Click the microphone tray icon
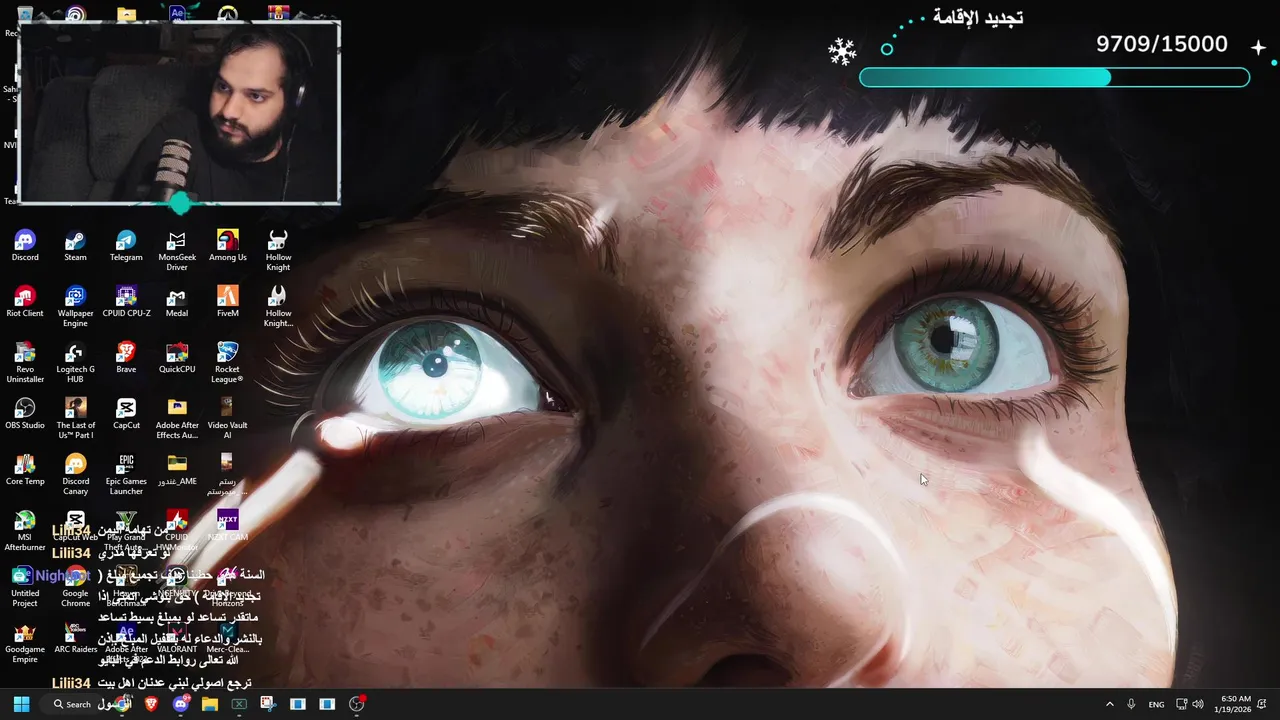This screenshot has width=1280, height=720. click(x=1131, y=704)
